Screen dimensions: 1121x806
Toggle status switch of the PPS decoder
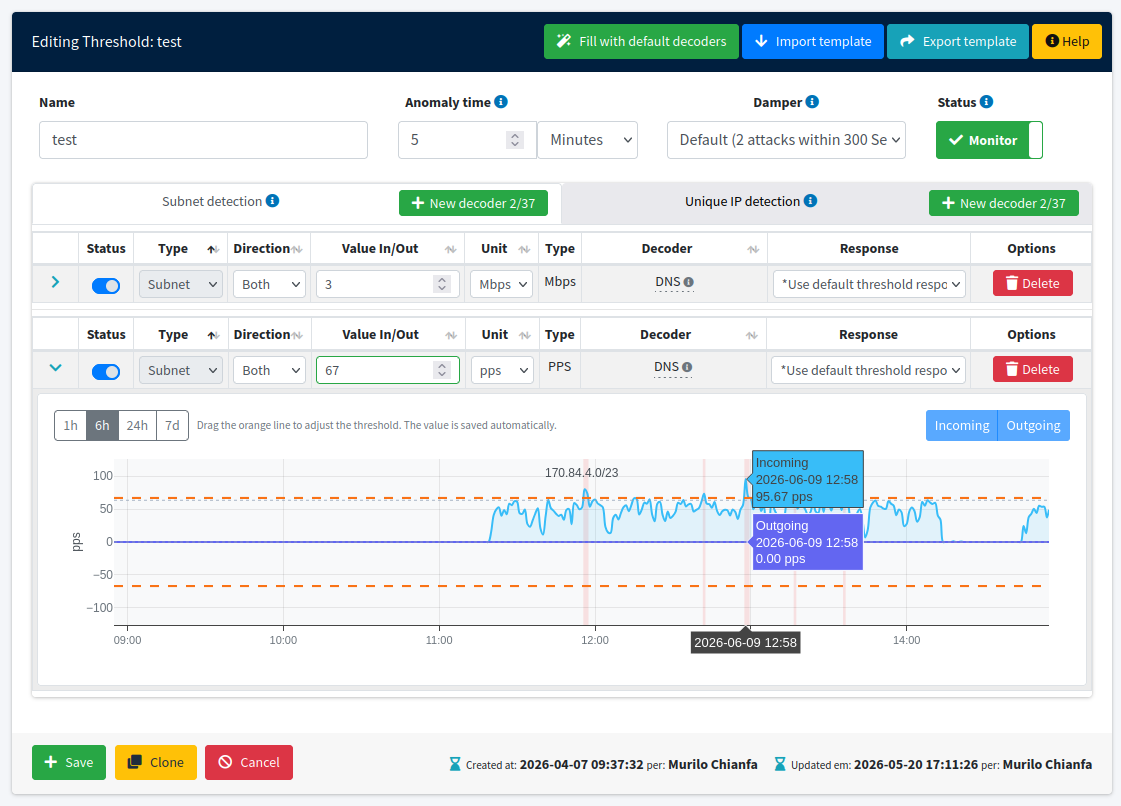[x=106, y=371]
